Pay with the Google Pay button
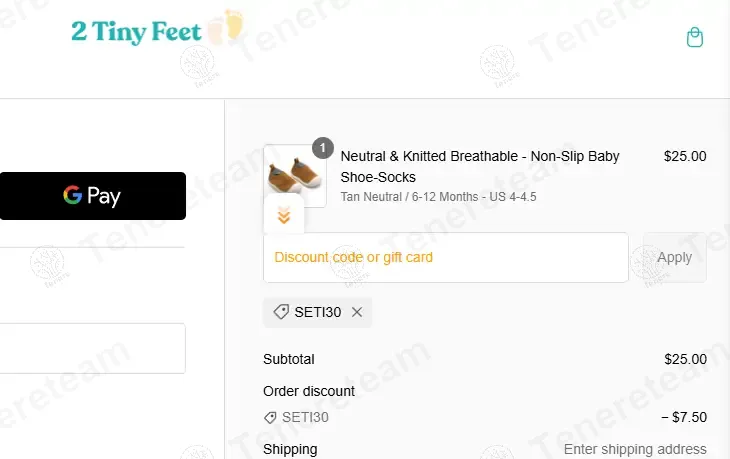Screen dimensions: 730x459 point(93,196)
